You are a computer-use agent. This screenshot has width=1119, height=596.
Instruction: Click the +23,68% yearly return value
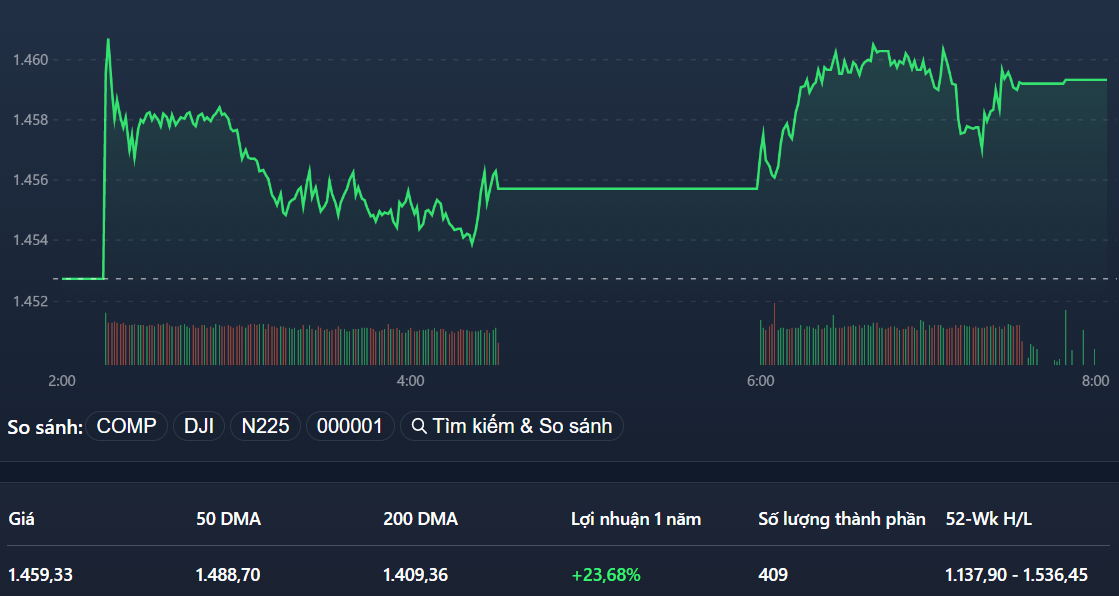[x=606, y=575]
